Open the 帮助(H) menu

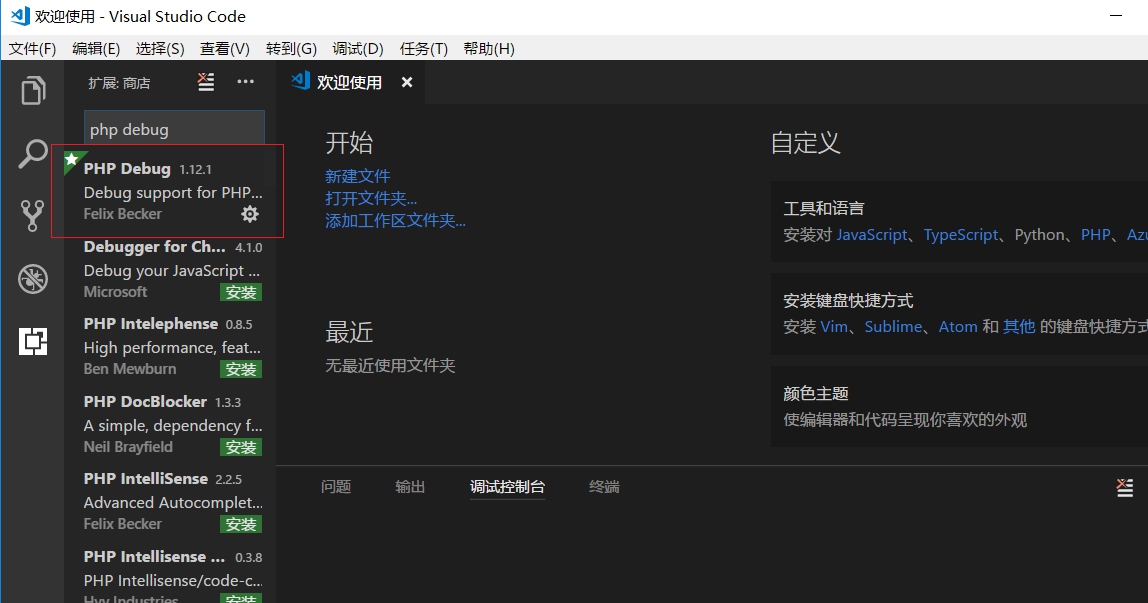pyautogui.click(x=489, y=48)
